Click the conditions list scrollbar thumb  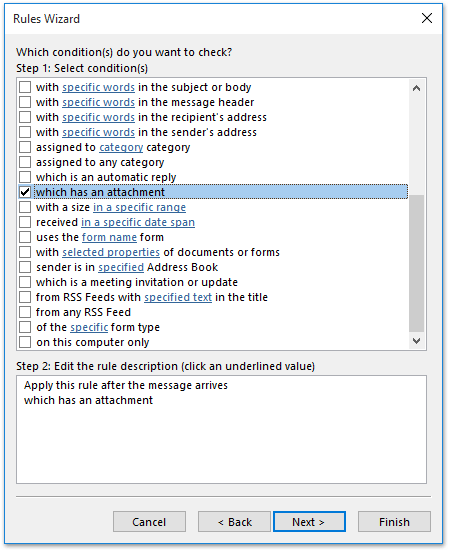(416, 263)
